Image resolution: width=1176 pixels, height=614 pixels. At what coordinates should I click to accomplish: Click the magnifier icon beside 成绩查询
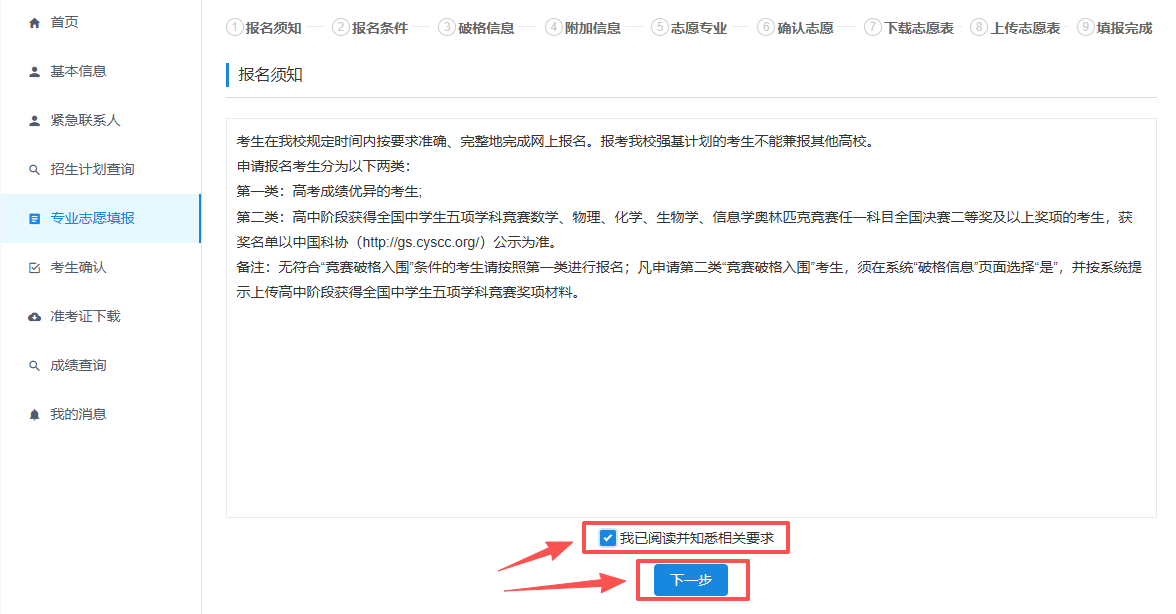[x=35, y=365]
